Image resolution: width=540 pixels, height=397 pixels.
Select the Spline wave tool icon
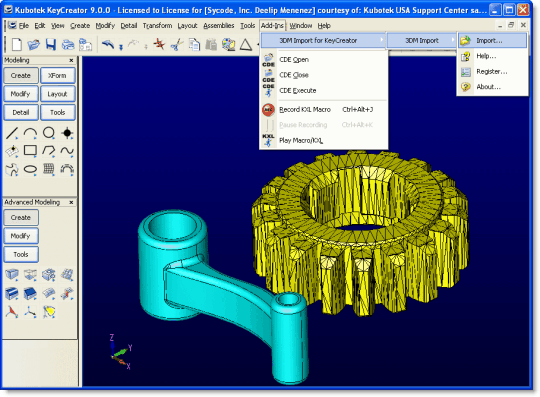(x=67, y=151)
